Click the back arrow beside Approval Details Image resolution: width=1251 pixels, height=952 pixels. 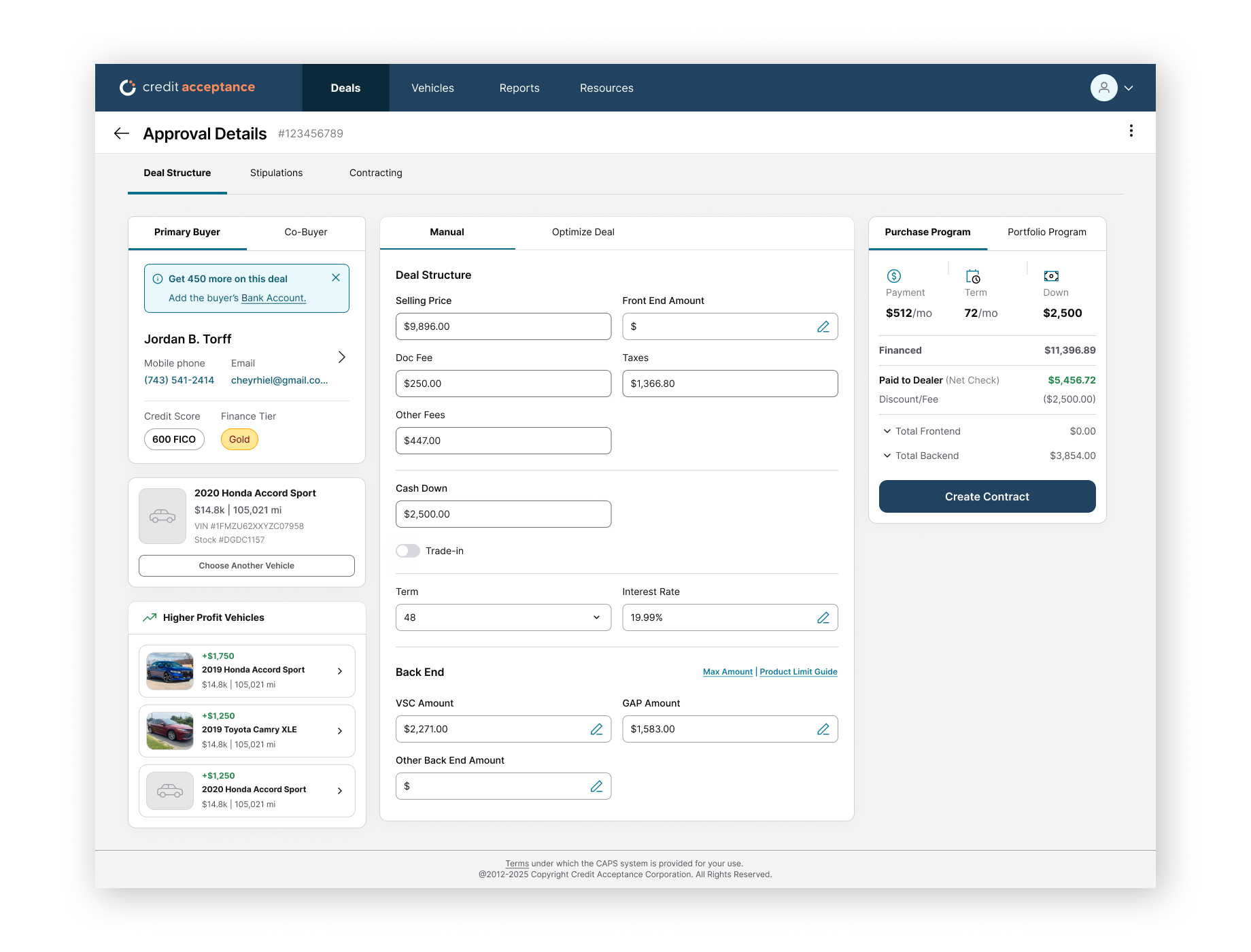(122, 133)
